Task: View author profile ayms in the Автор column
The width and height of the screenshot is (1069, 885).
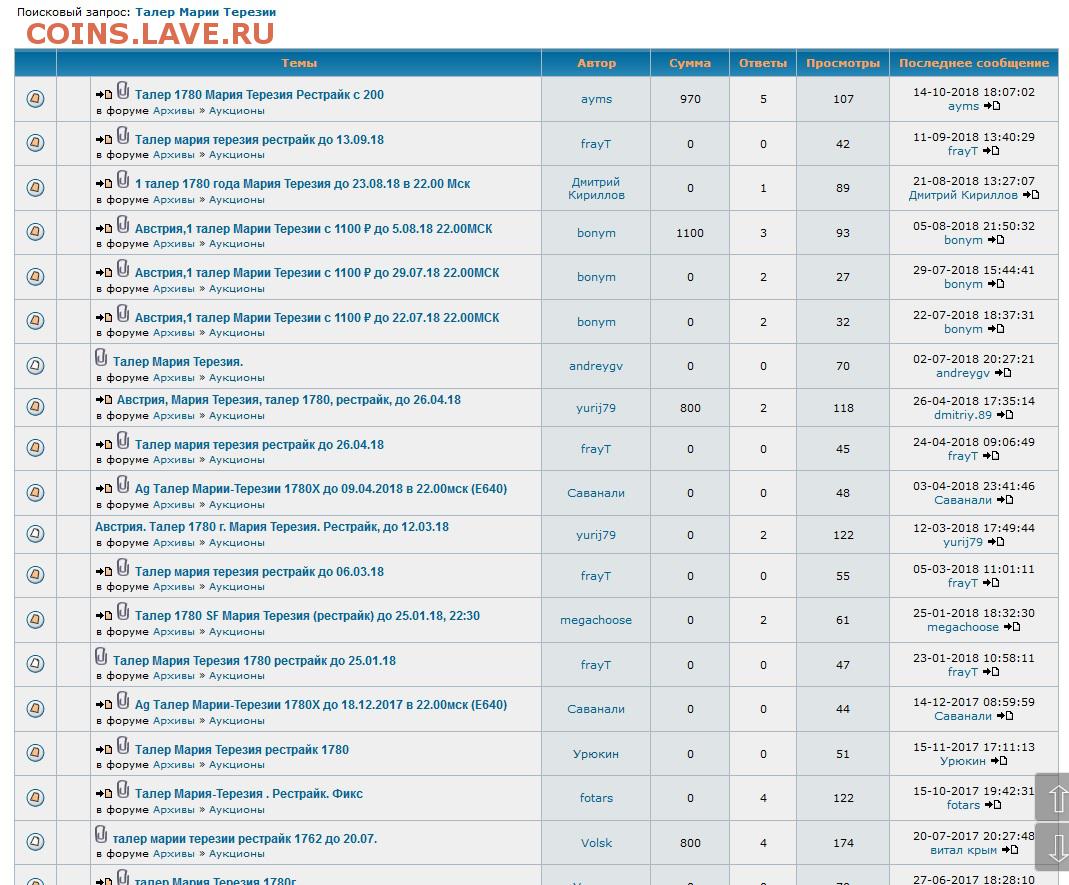Action: pyautogui.click(x=597, y=99)
